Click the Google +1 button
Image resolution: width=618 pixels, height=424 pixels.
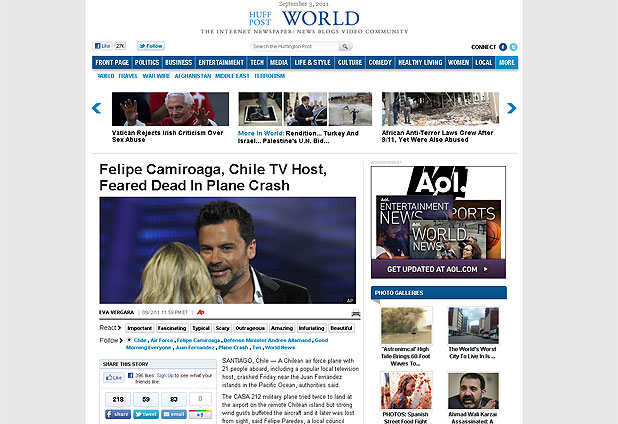pyautogui.click(x=200, y=414)
